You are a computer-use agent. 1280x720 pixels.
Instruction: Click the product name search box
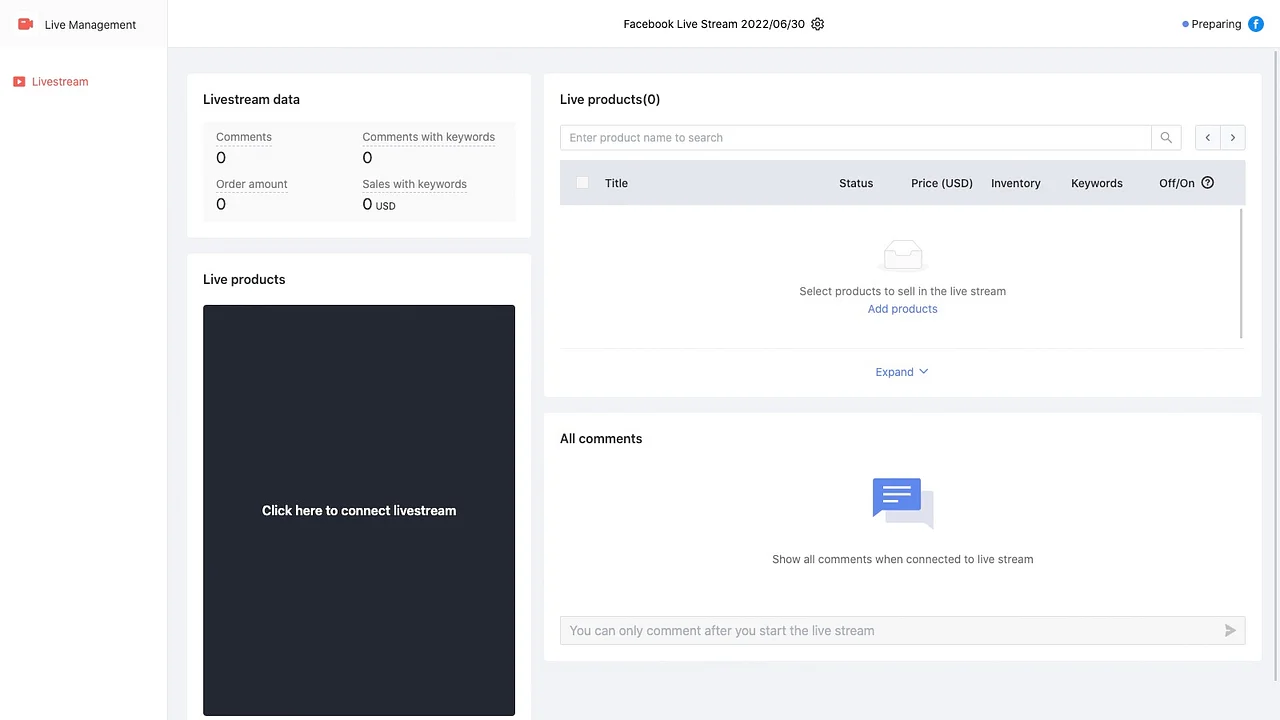pos(855,137)
